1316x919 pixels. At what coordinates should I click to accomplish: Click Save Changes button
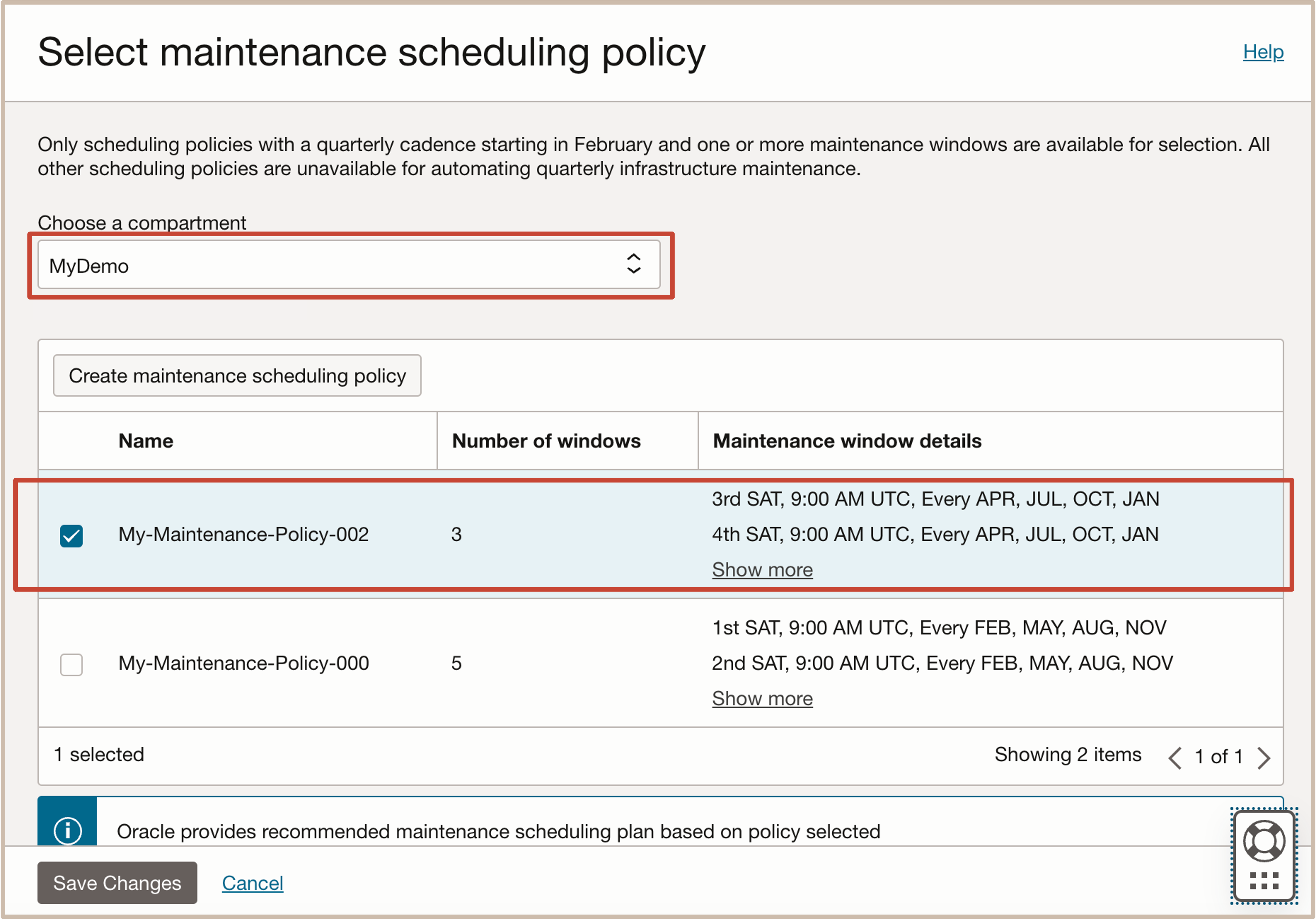(x=117, y=883)
